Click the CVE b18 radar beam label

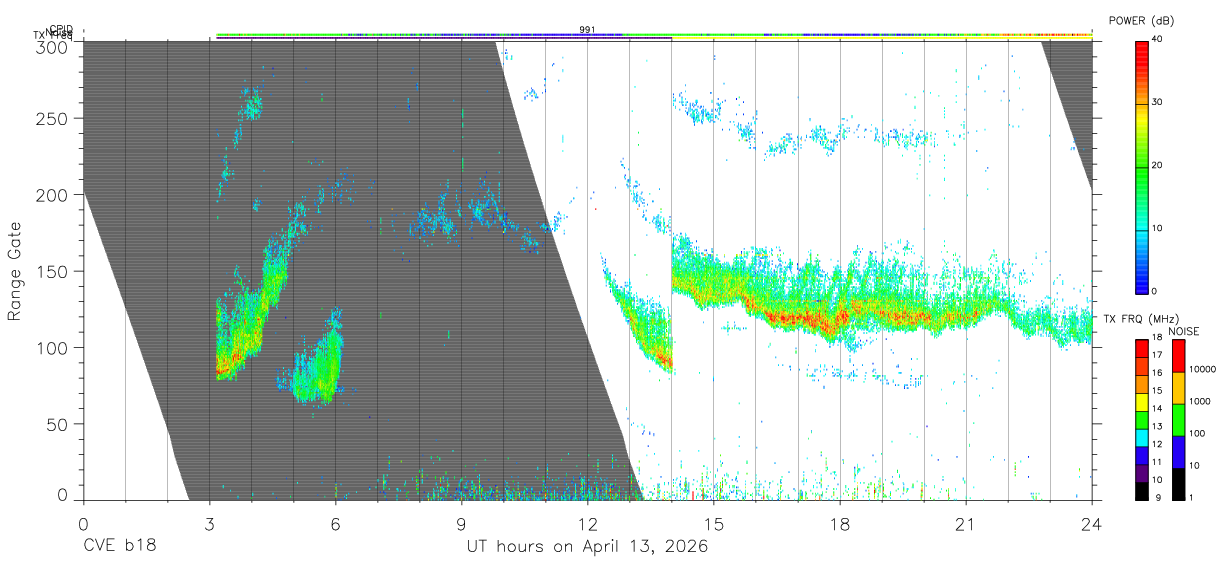pos(119,547)
